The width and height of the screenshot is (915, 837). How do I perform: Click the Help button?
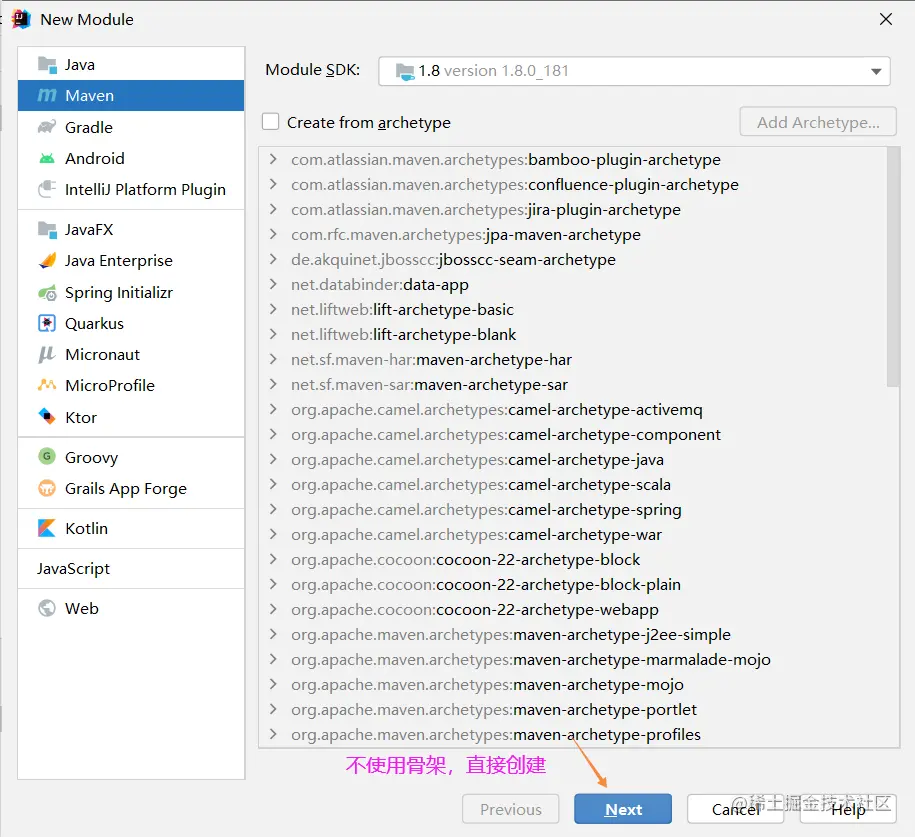click(x=848, y=809)
